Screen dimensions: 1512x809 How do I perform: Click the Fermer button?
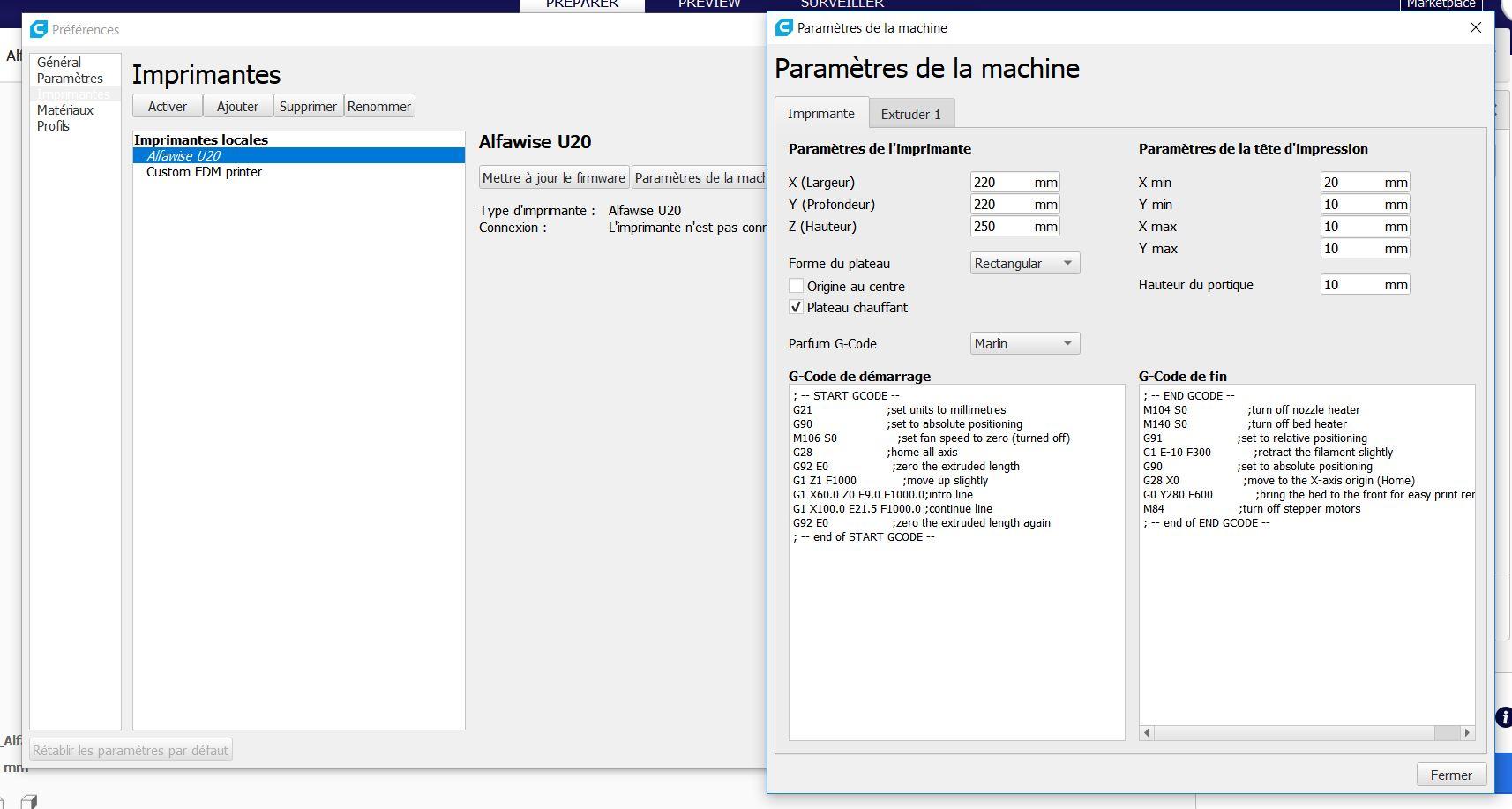(x=1451, y=775)
